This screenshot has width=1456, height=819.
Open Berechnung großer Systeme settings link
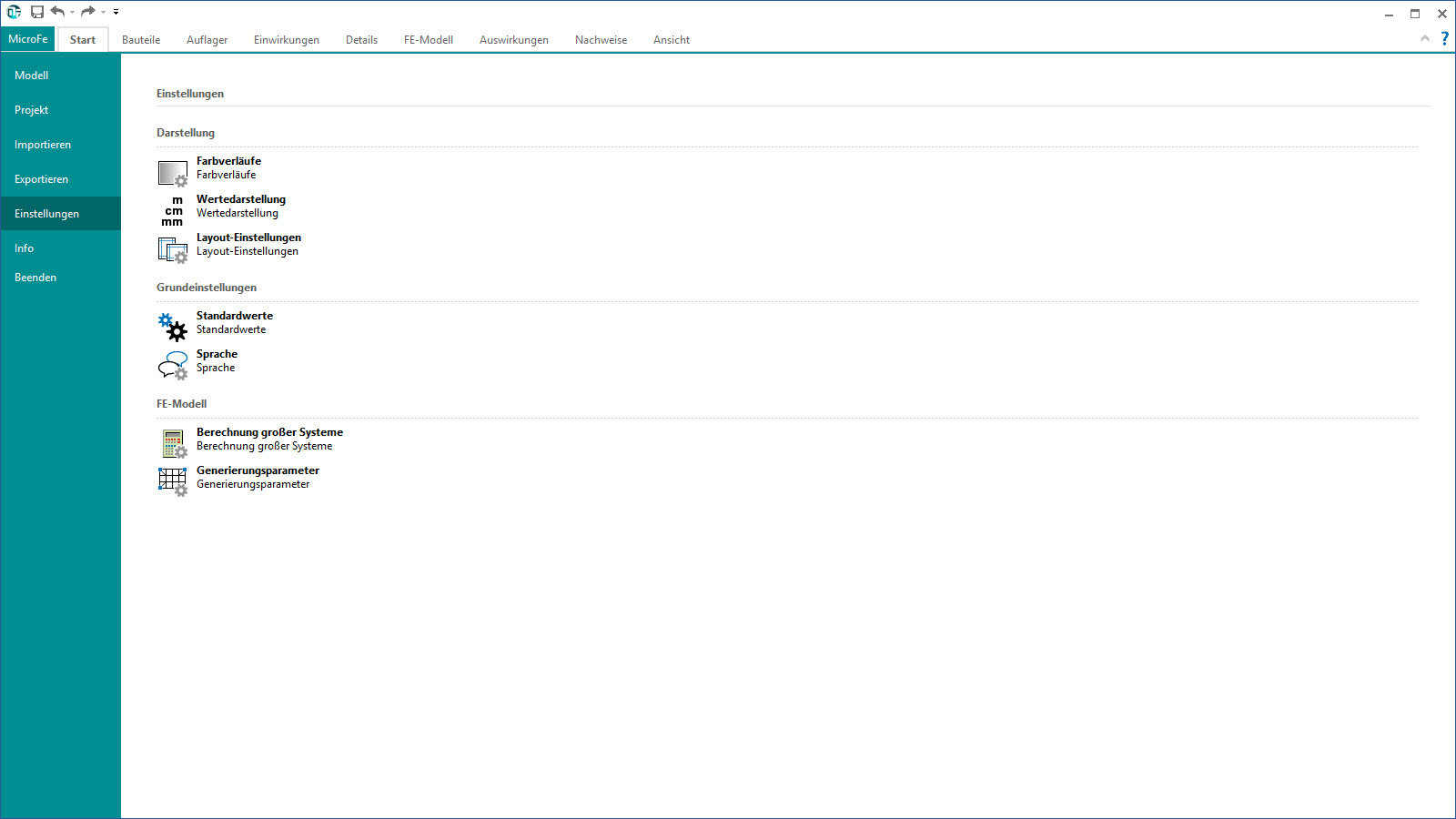[x=269, y=432]
